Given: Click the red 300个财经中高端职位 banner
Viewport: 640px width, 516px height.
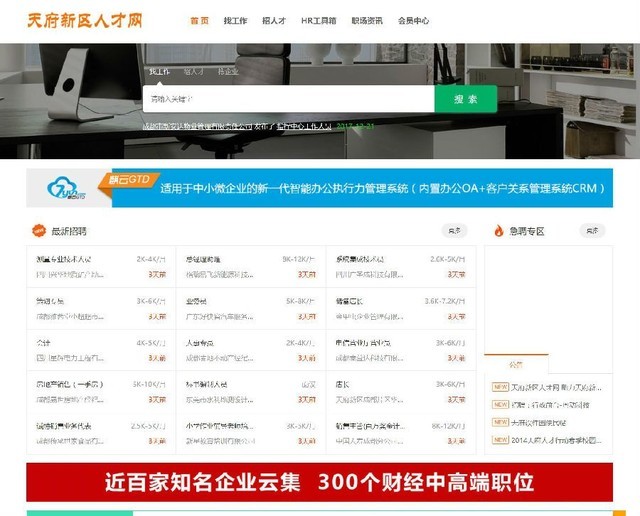Looking at the screenshot, I should pos(319,482).
